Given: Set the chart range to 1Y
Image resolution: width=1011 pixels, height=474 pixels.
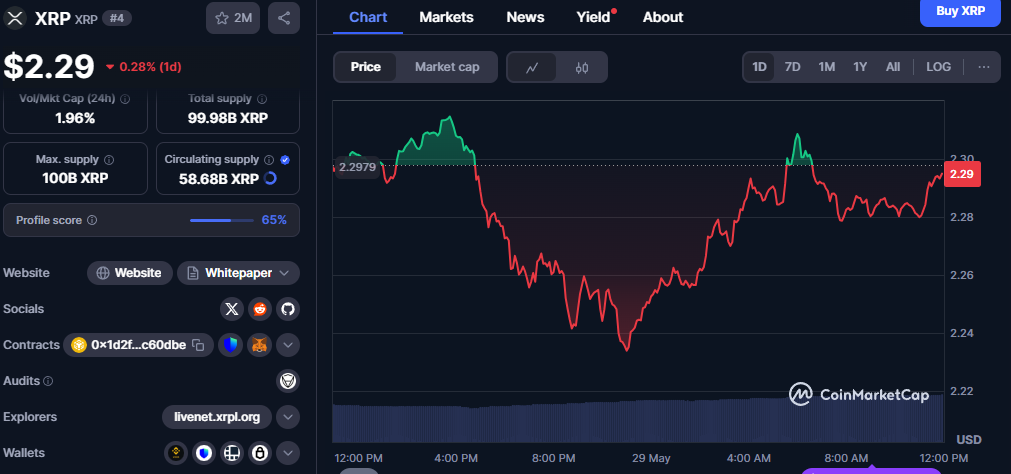Looking at the screenshot, I should point(860,67).
